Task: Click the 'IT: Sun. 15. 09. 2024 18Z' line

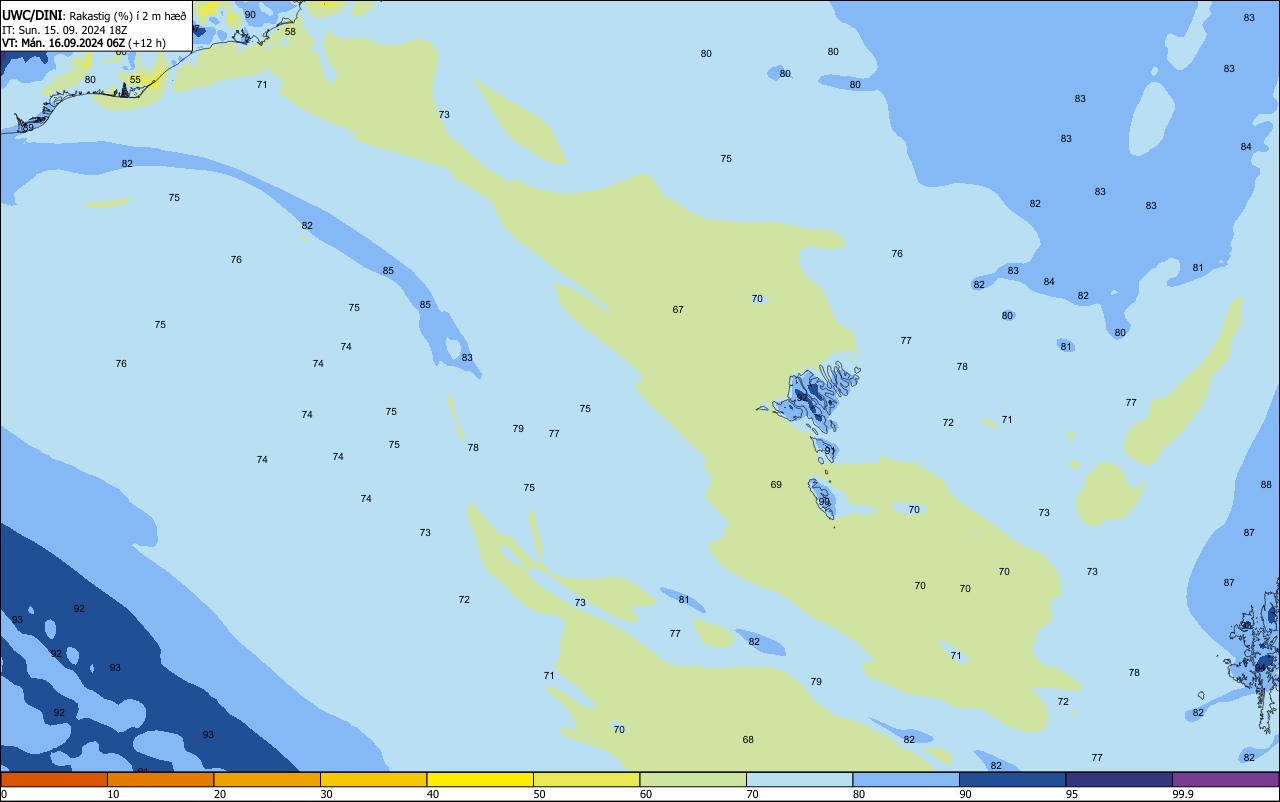Action: pos(65,30)
